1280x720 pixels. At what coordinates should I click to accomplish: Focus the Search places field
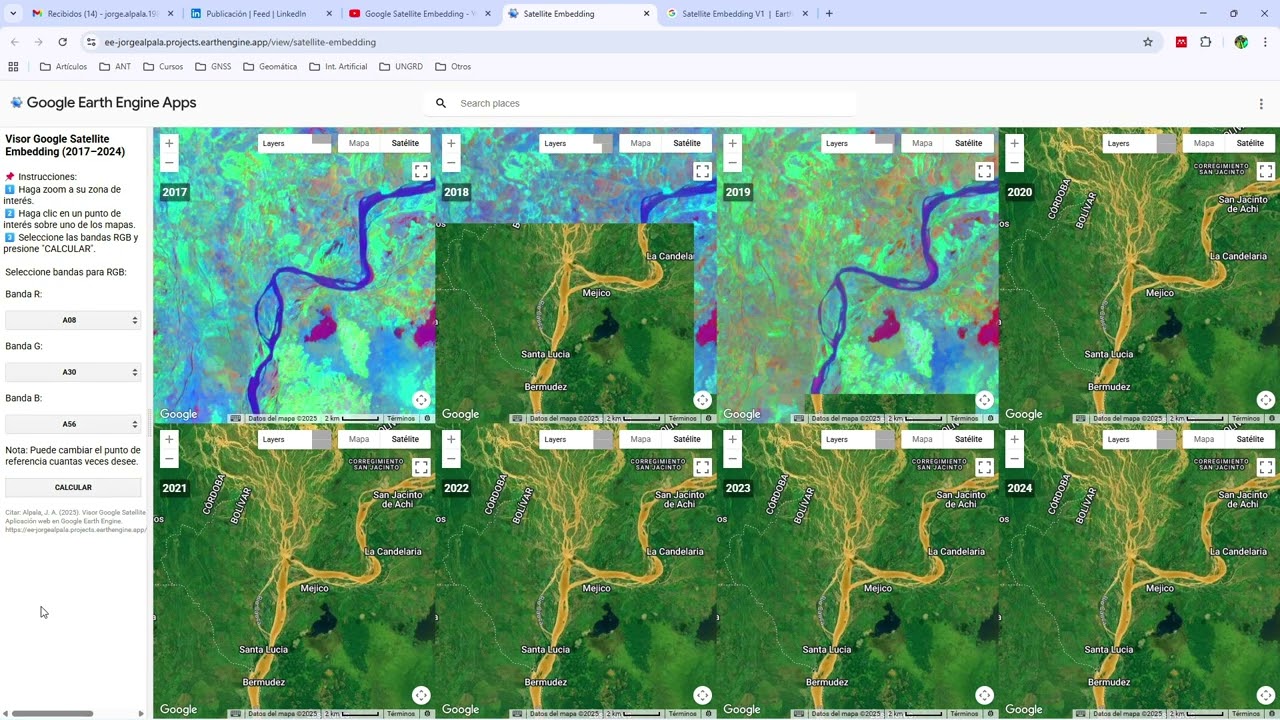(640, 103)
